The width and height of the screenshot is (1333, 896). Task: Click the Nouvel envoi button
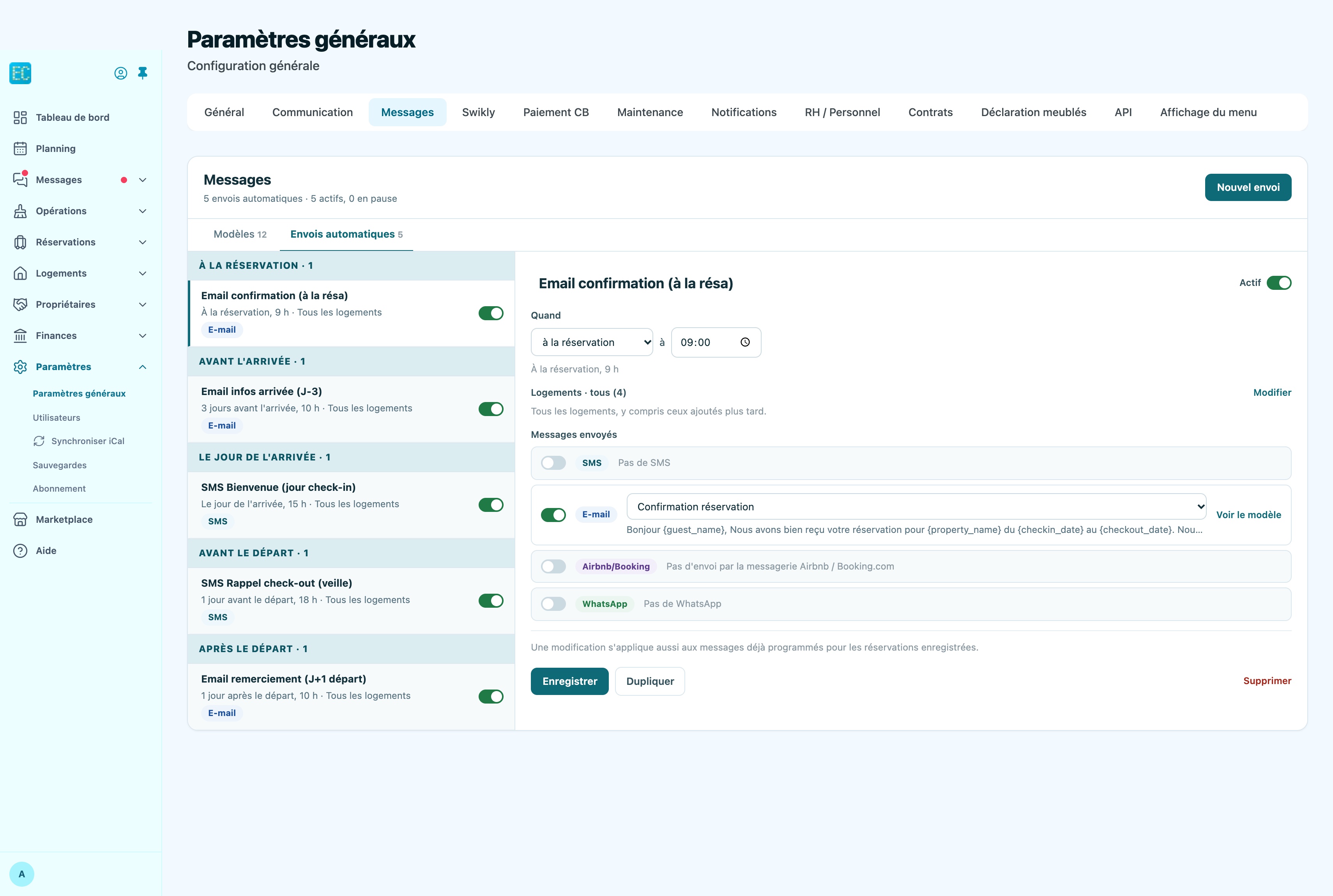pyautogui.click(x=1248, y=187)
